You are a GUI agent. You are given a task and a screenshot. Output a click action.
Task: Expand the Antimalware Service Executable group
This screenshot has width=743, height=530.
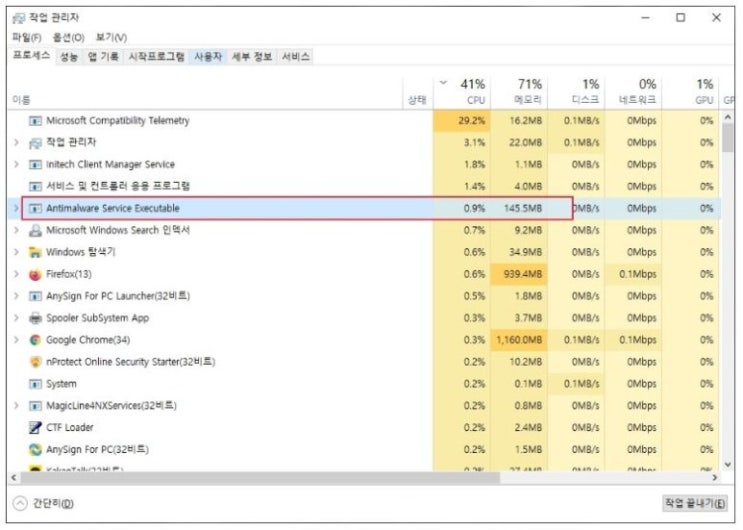[17, 208]
